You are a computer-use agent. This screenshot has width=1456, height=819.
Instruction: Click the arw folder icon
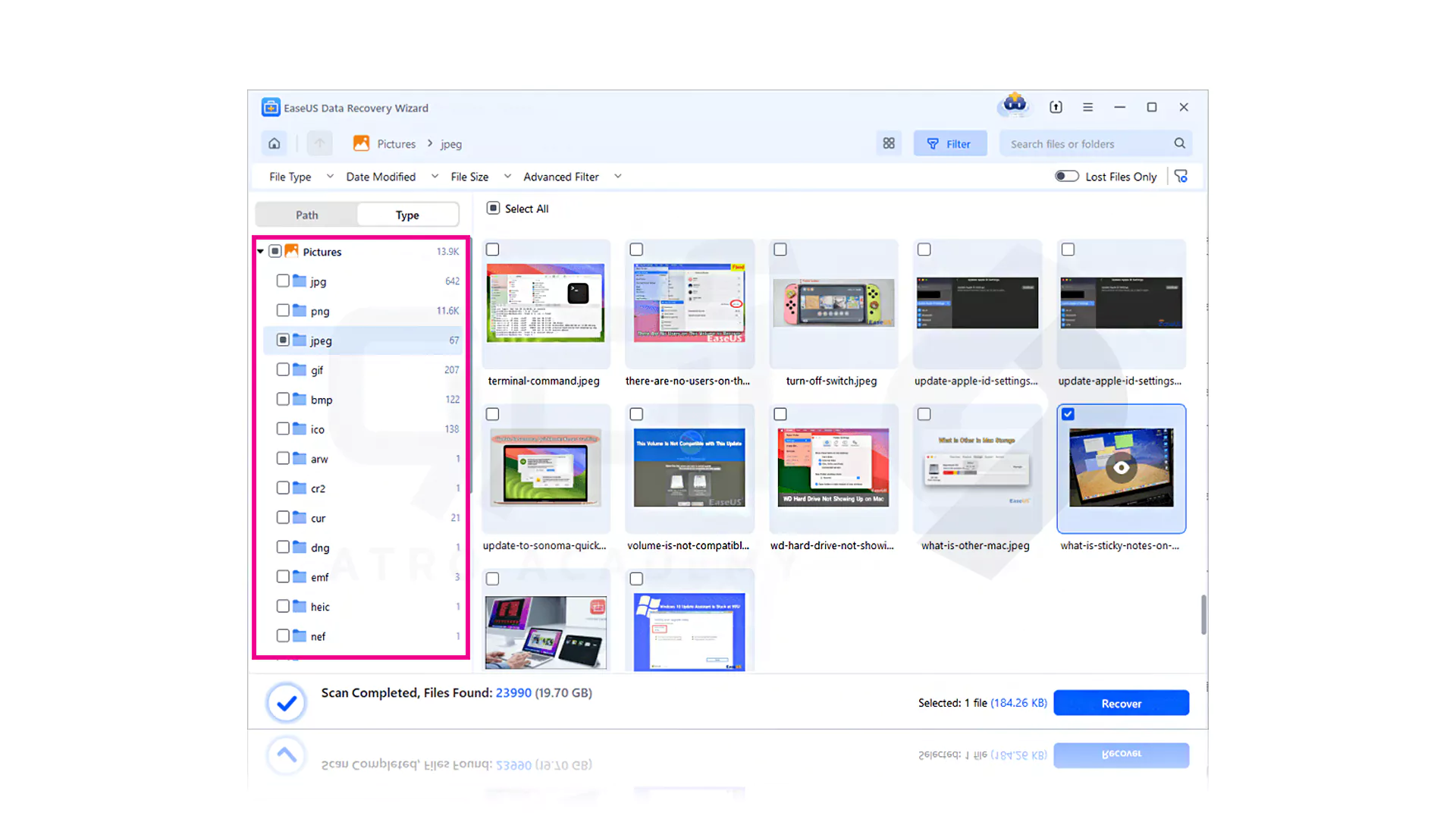coord(300,459)
